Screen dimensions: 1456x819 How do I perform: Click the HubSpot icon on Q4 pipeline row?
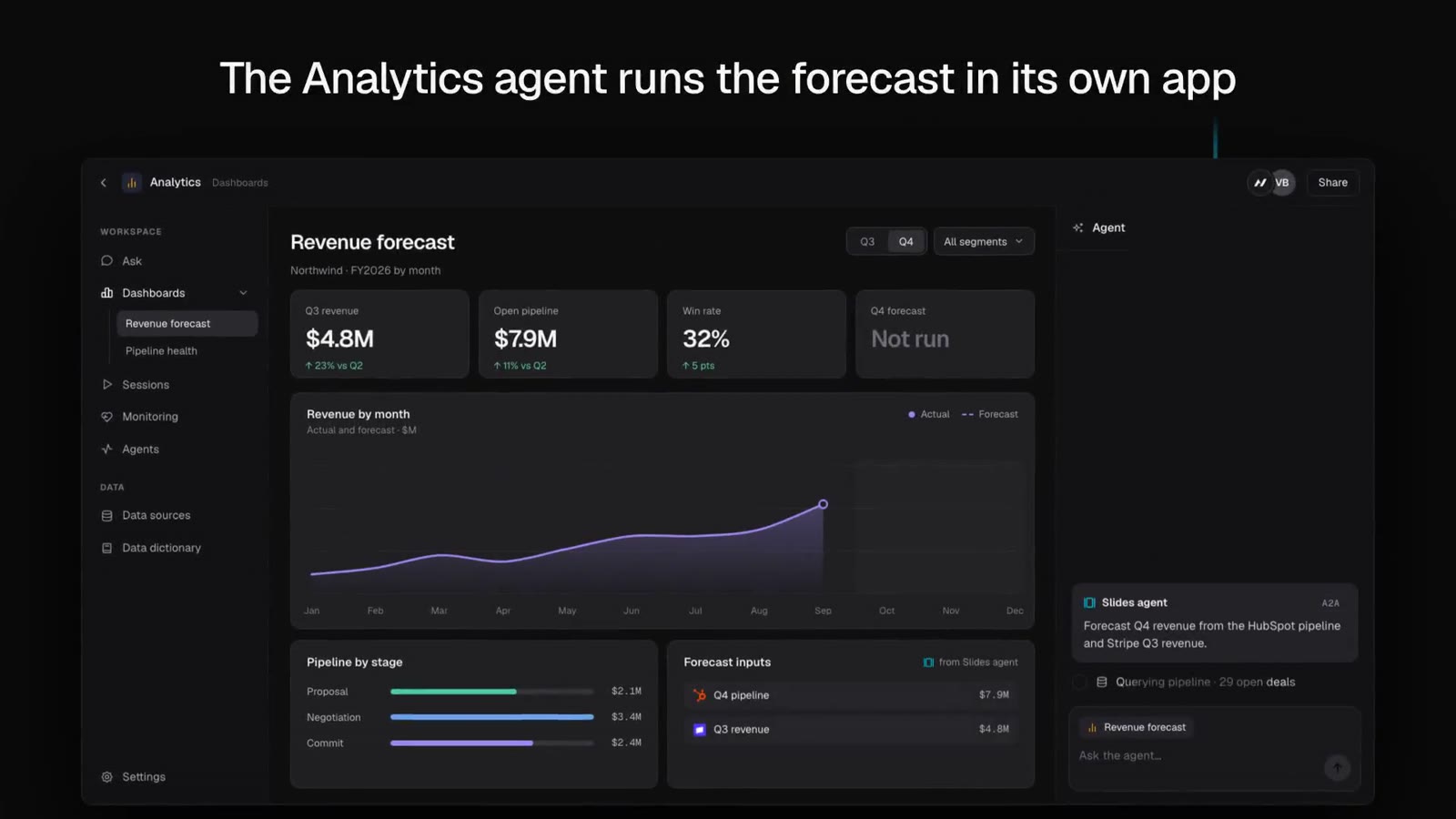coord(700,695)
